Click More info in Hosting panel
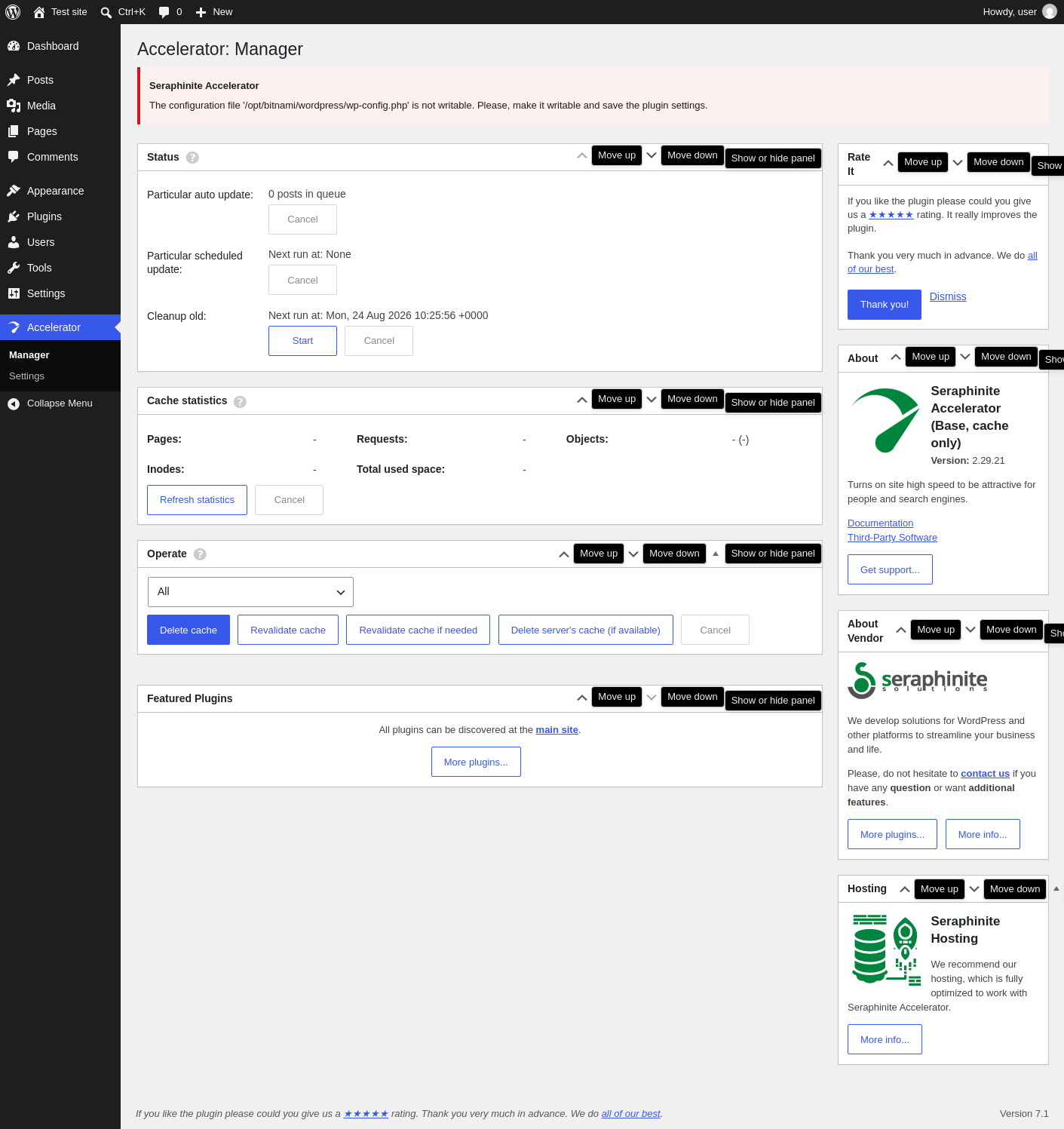Screen dimensions: 1064x1129 pos(885,1039)
